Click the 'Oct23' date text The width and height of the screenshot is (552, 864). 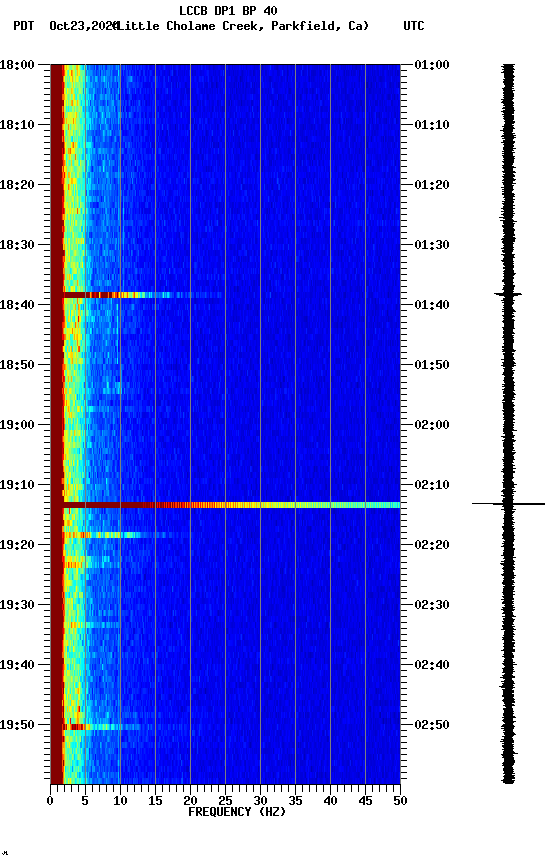click(x=66, y=26)
